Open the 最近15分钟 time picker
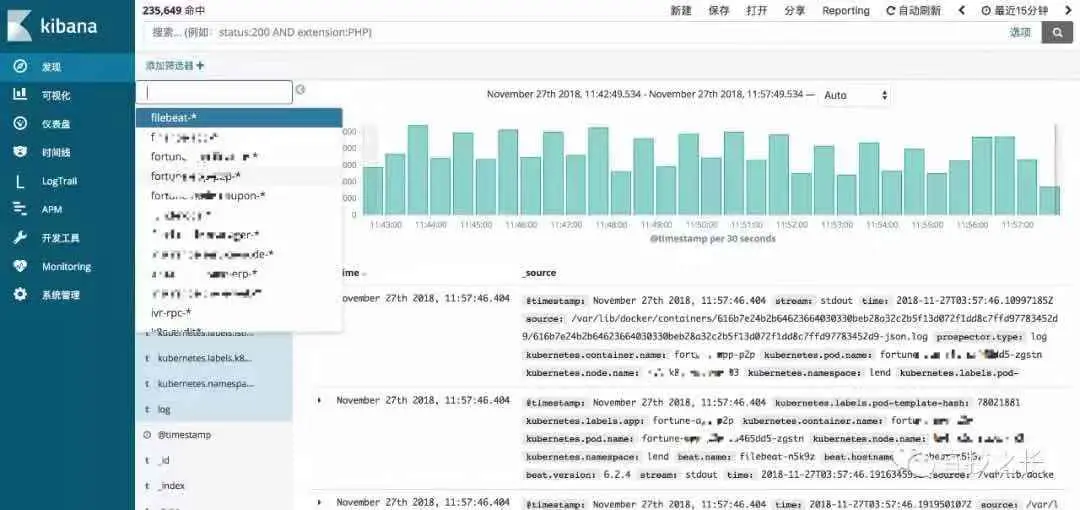Screen dimensions: 1080x510 pos(1015,10)
